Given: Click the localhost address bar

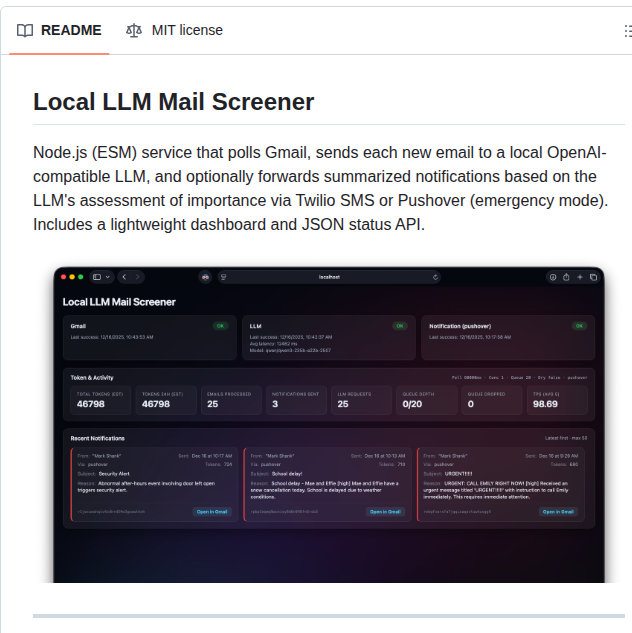Looking at the screenshot, I should pyautogui.click(x=329, y=277).
